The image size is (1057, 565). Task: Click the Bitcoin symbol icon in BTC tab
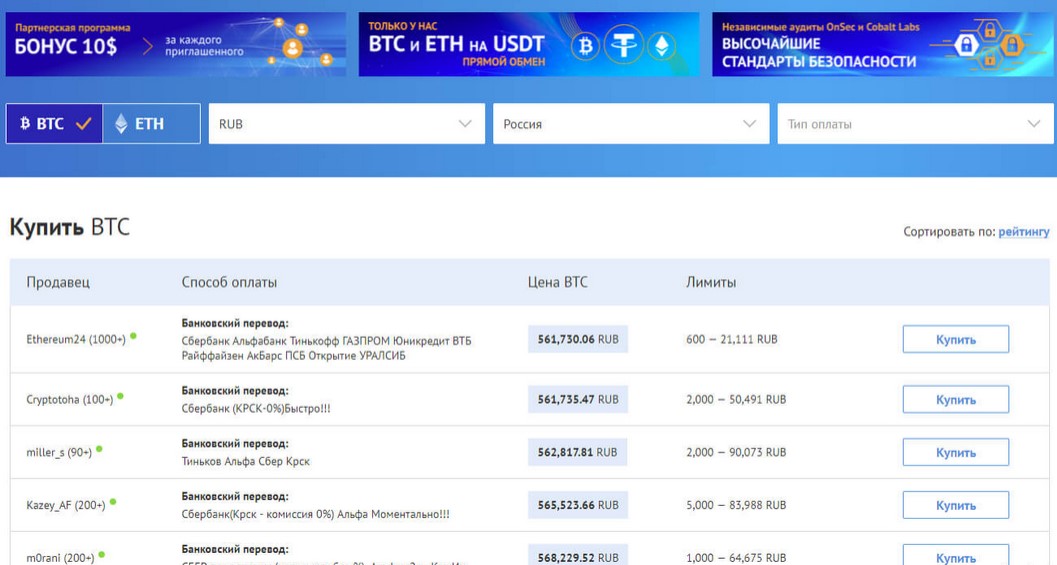click(25, 123)
